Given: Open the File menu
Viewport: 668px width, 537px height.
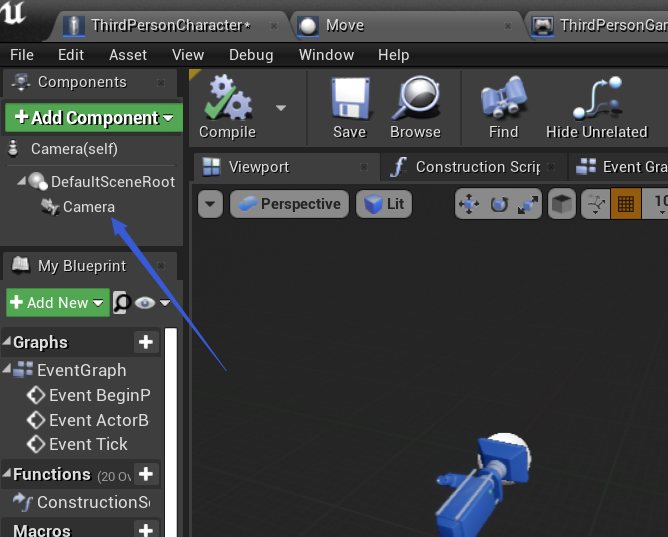Looking at the screenshot, I should click(x=22, y=55).
